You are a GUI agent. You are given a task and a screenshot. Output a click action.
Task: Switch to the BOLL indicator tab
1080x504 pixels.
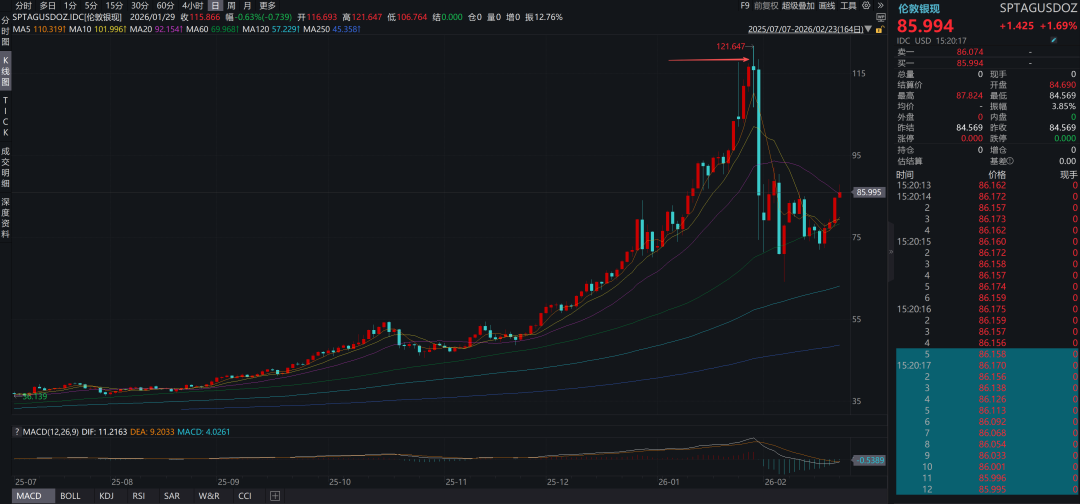[70, 496]
